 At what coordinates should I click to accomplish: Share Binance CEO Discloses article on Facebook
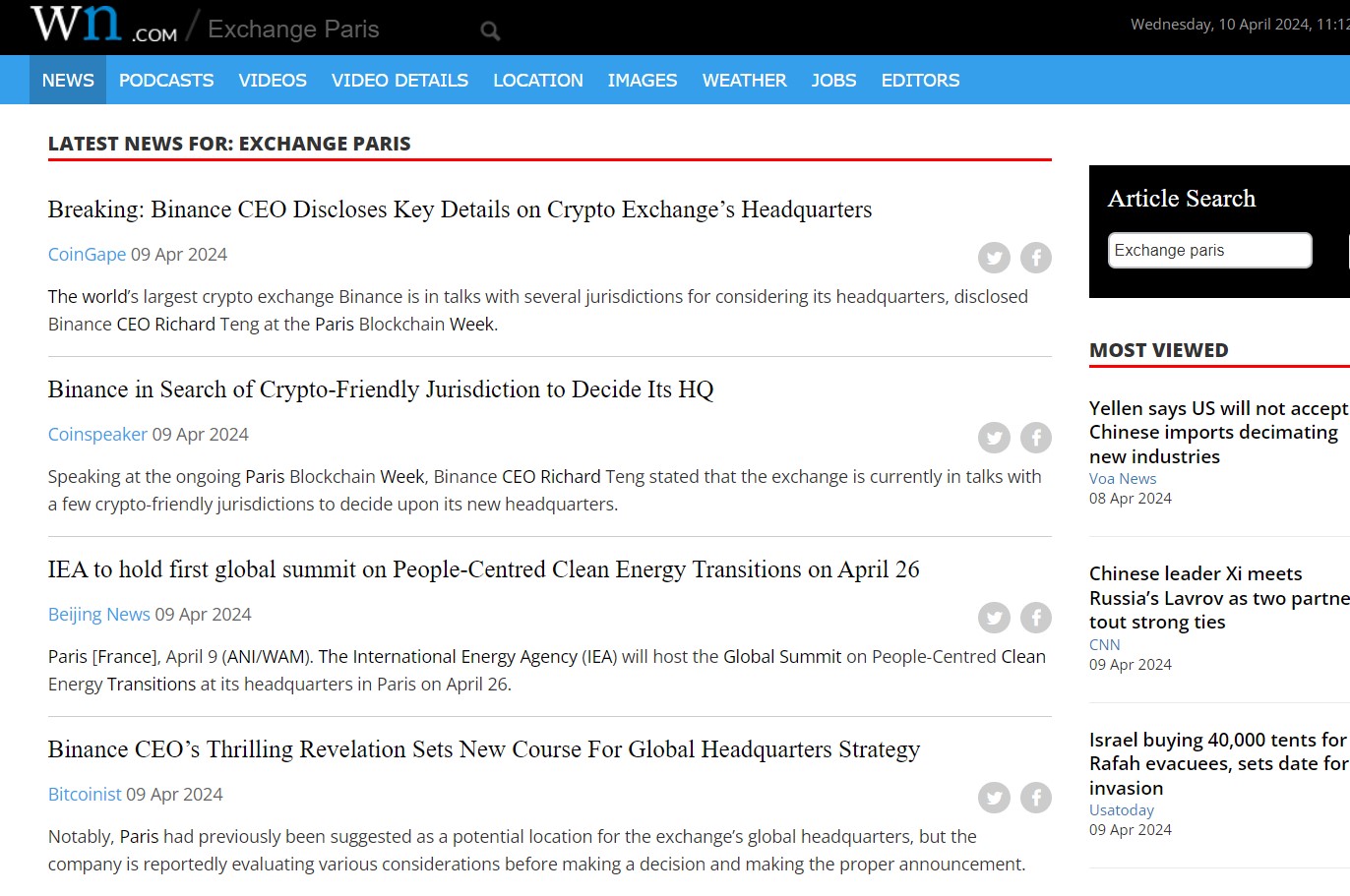1036,258
